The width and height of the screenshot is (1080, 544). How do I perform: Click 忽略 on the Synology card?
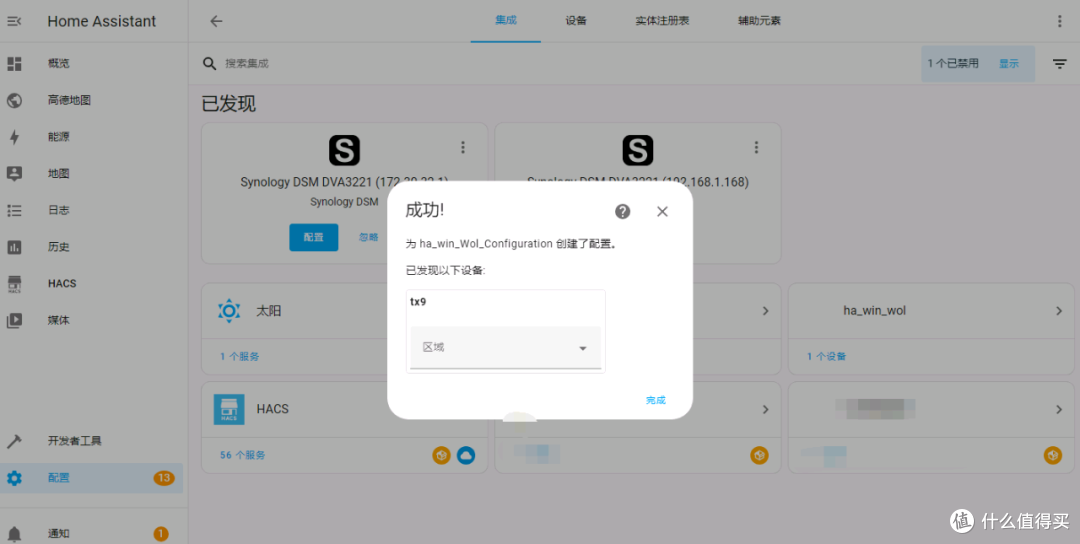pos(368,237)
